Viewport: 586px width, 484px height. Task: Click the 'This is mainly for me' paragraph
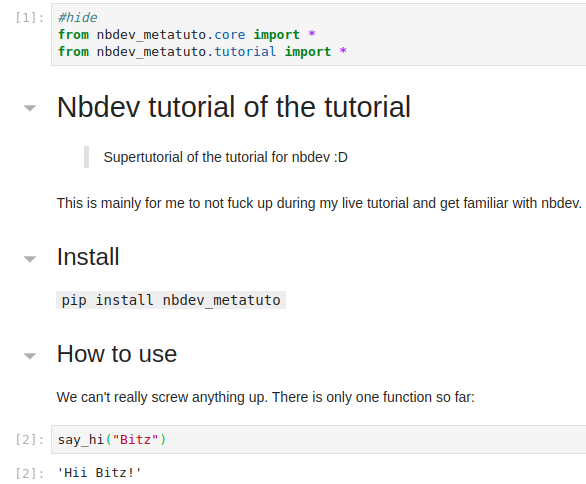point(319,203)
